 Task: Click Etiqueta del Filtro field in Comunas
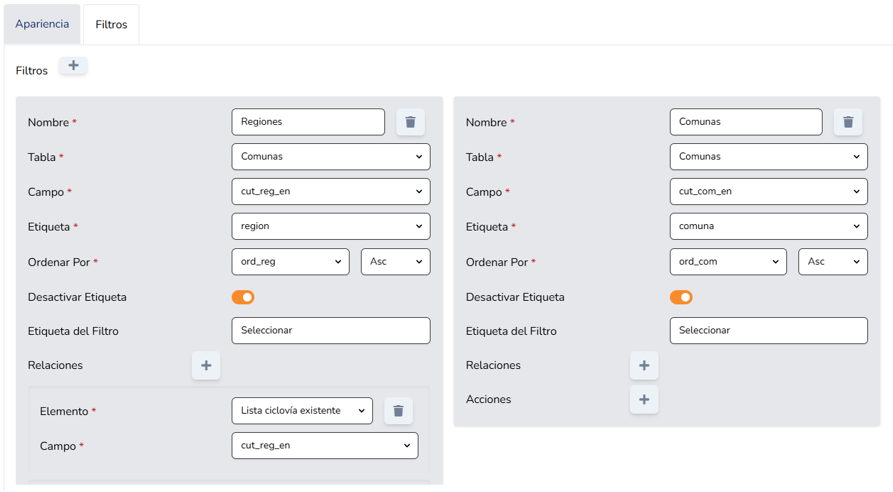(x=768, y=331)
